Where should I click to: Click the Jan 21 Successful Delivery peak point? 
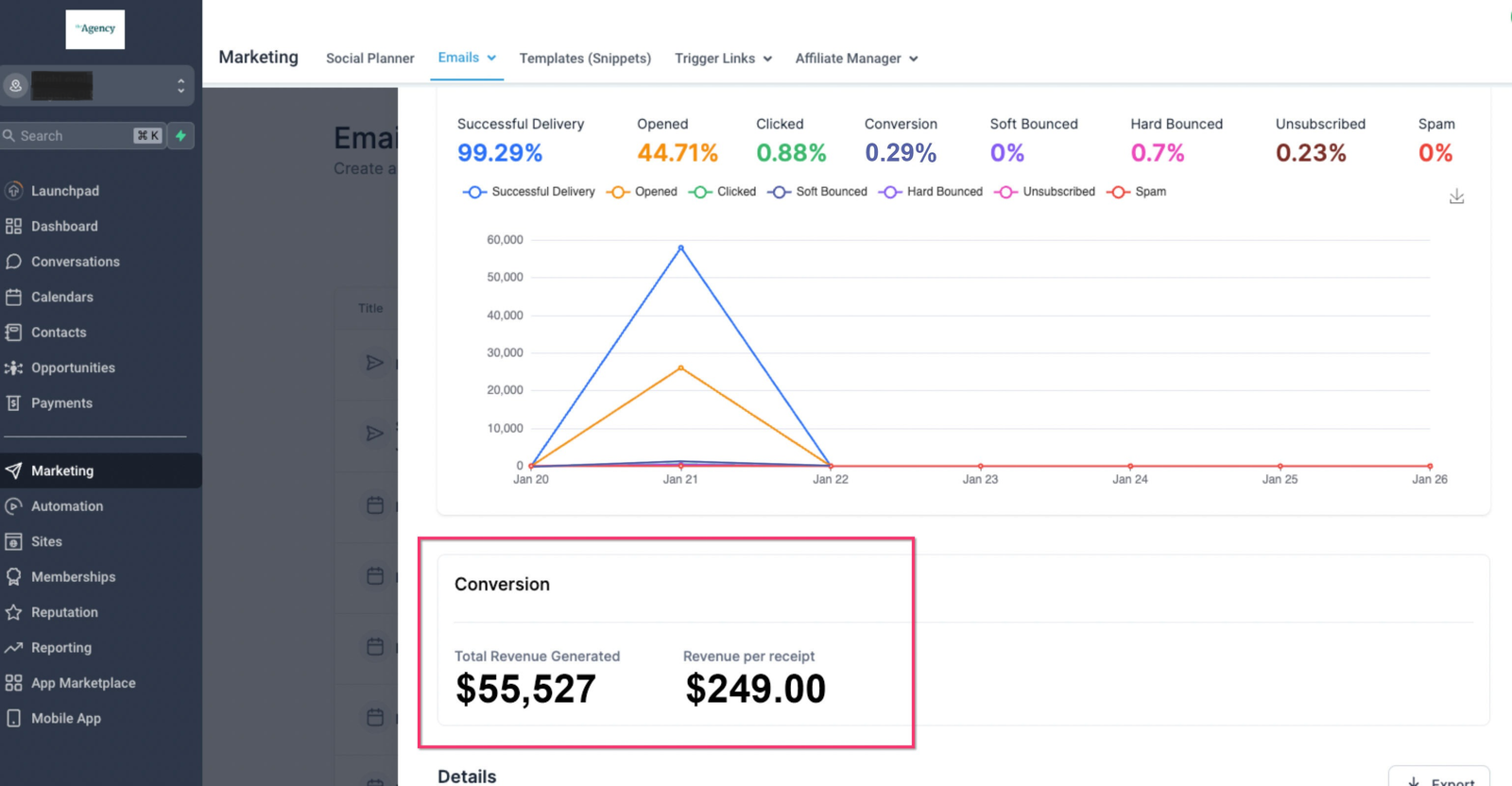pos(680,248)
